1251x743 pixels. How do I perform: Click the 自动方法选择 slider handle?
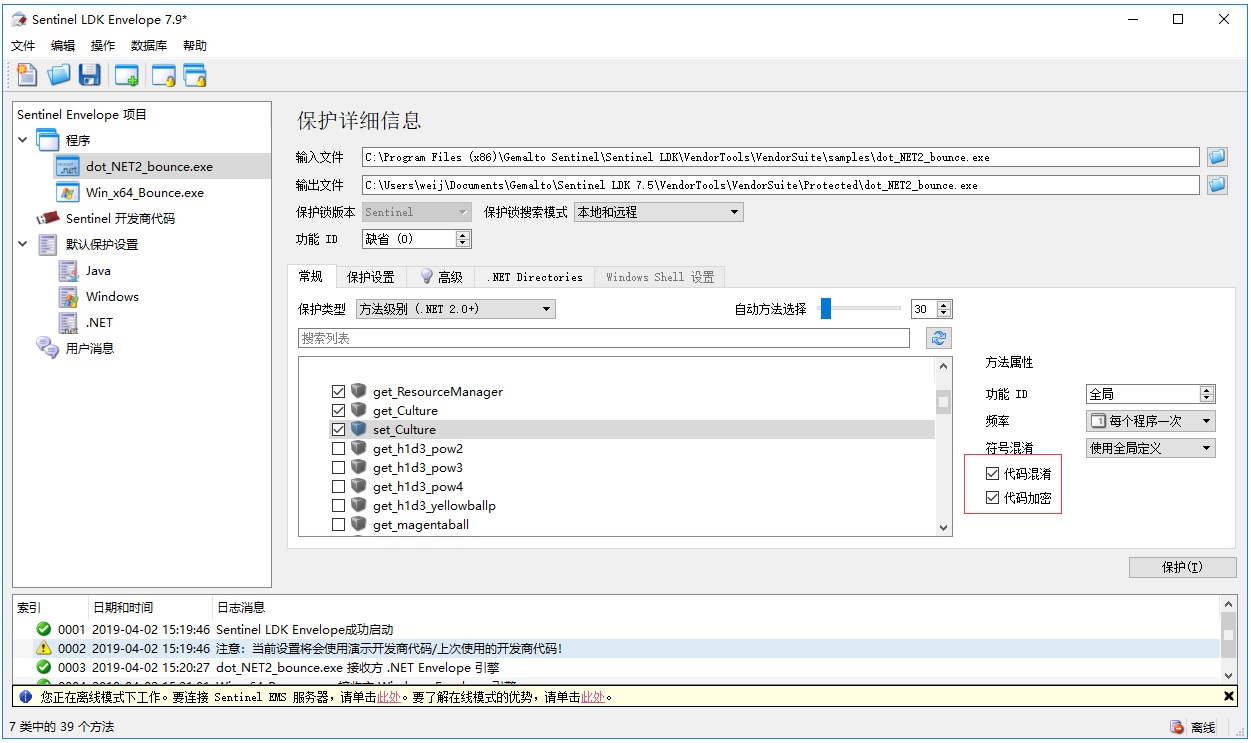point(826,309)
